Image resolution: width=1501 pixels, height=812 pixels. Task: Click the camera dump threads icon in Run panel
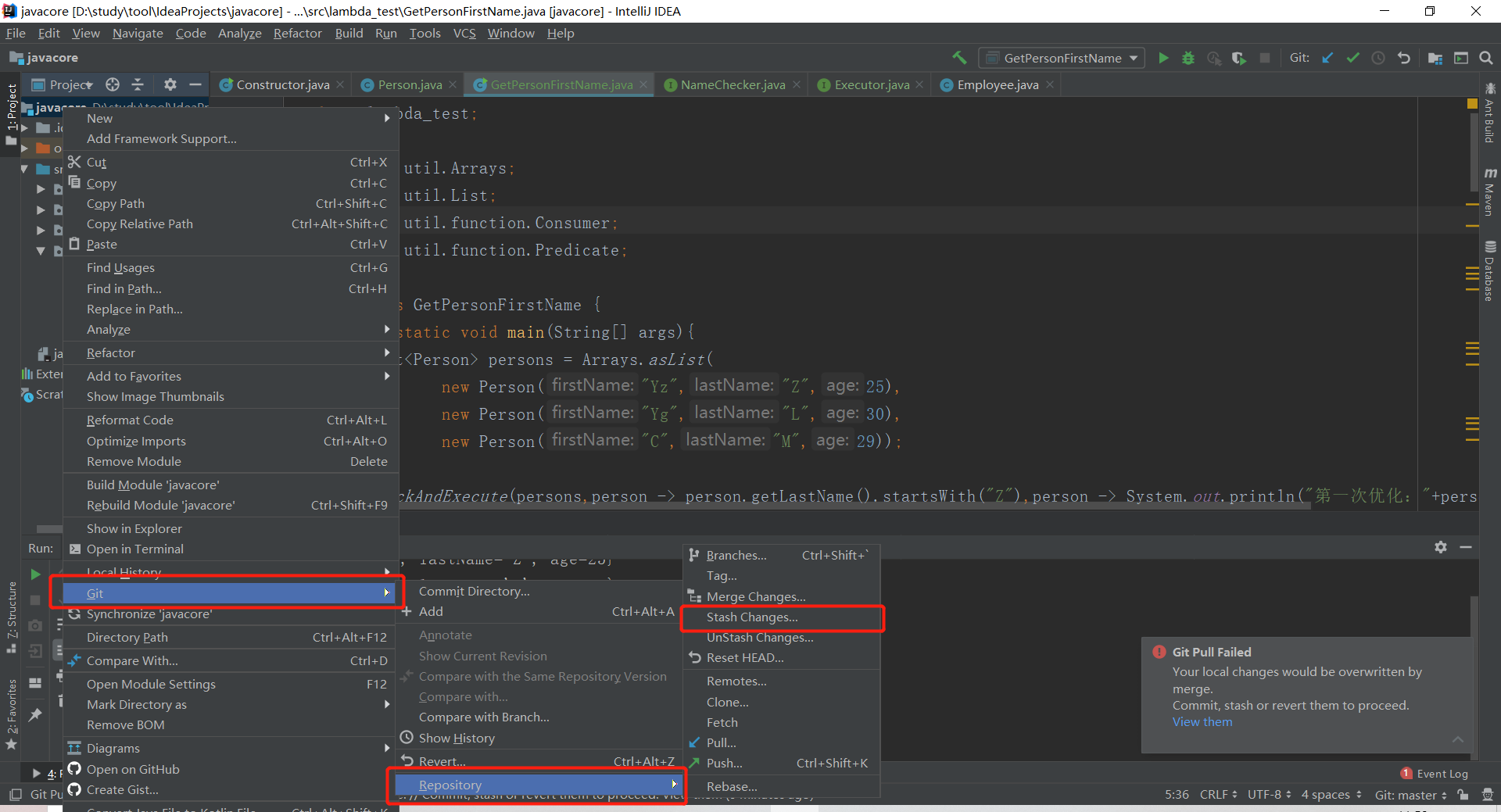pos(35,625)
